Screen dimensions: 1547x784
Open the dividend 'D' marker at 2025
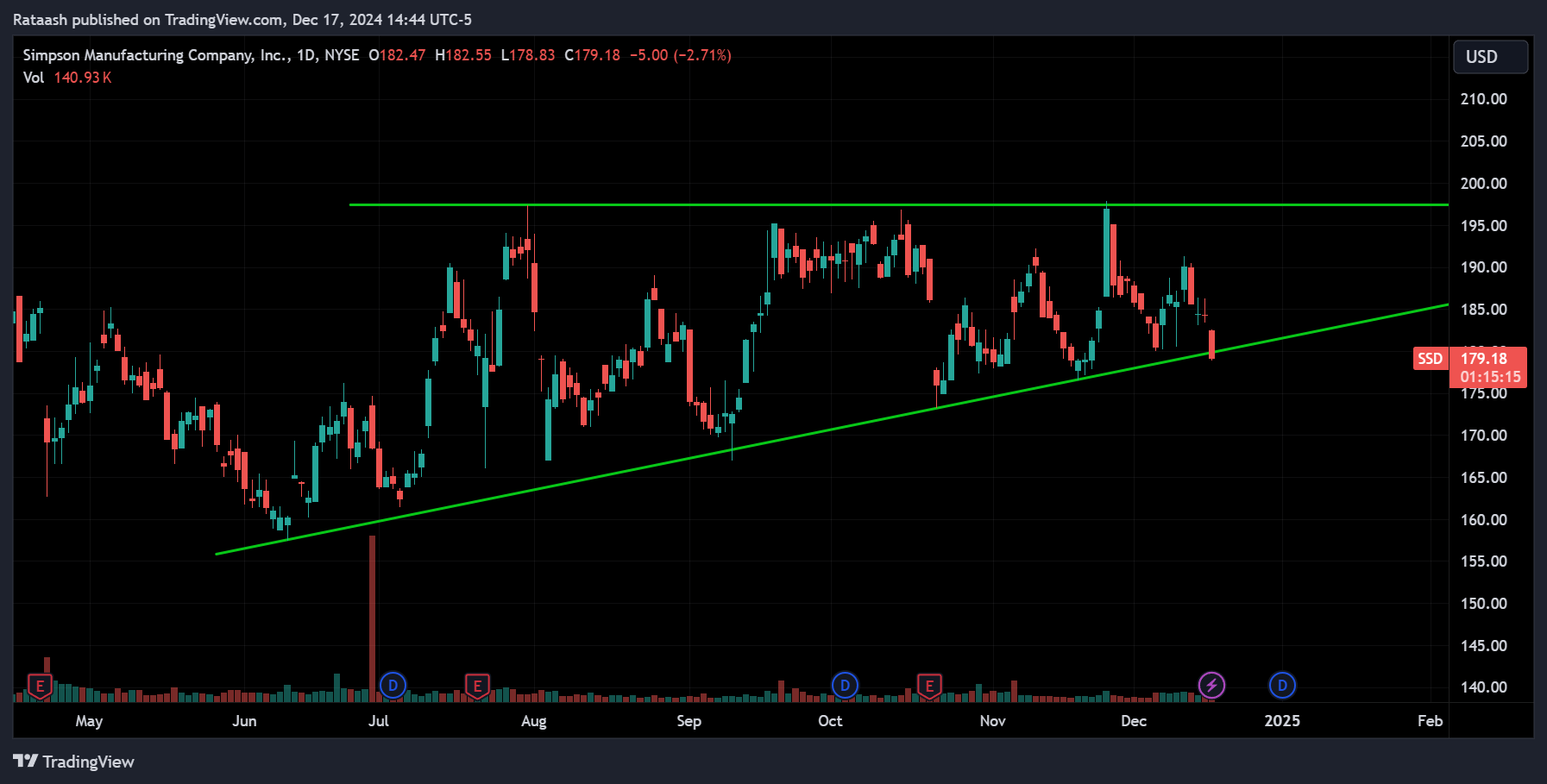tap(1282, 686)
